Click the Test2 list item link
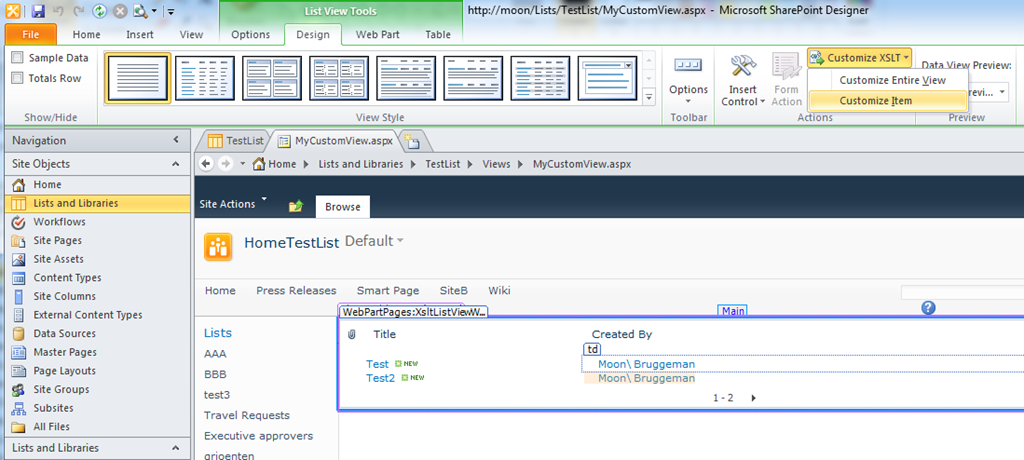 (x=380, y=378)
